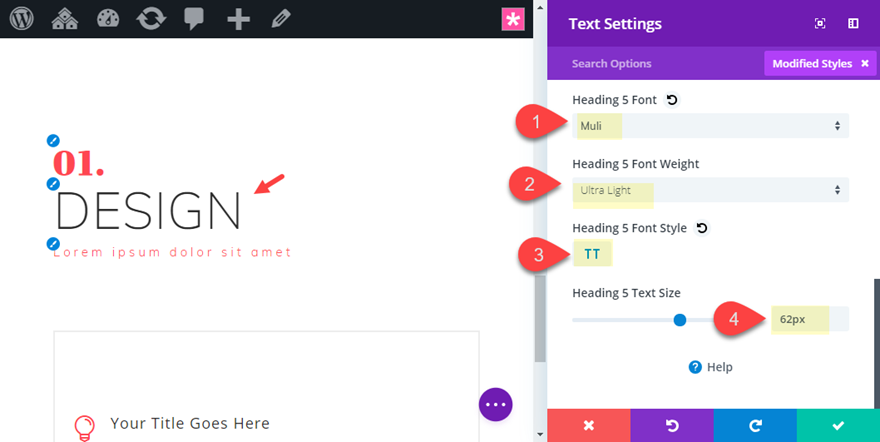Click the Heading 5 Text Size slider handle
Screen dimensions: 880x442
coord(680,320)
